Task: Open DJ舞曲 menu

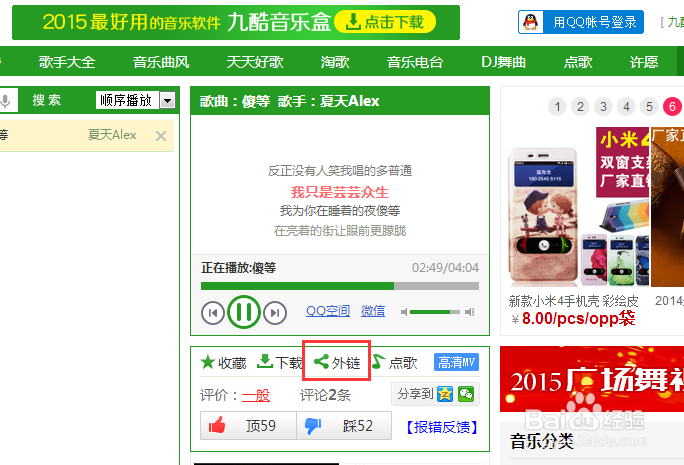Action: tap(503, 62)
